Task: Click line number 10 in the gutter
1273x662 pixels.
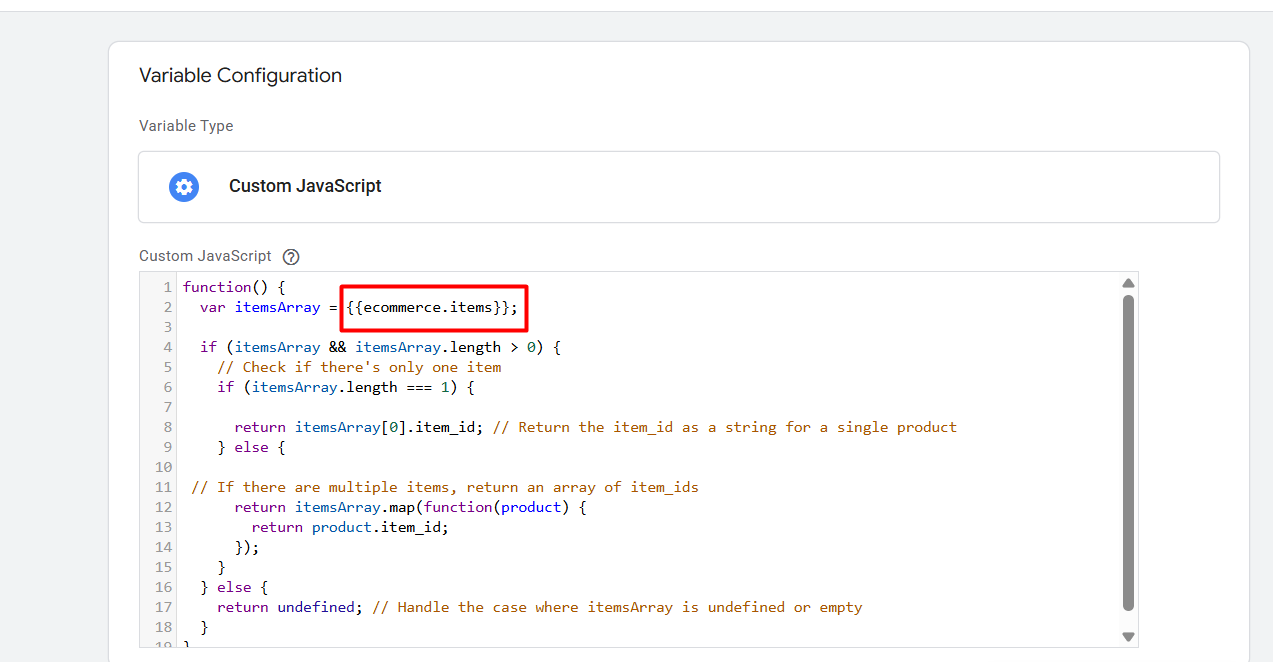Action: [163, 467]
